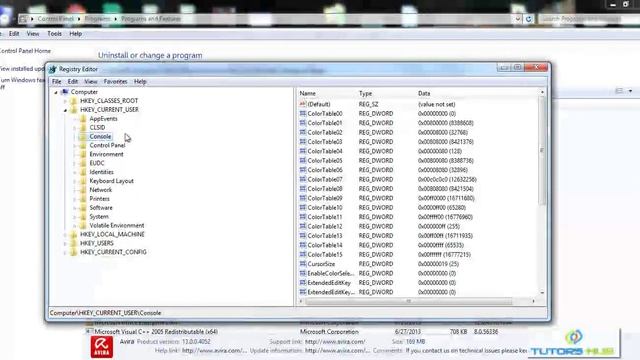Click the Avira logo in Programs window
Viewport: 640px width, 360px height.
(102, 347)
